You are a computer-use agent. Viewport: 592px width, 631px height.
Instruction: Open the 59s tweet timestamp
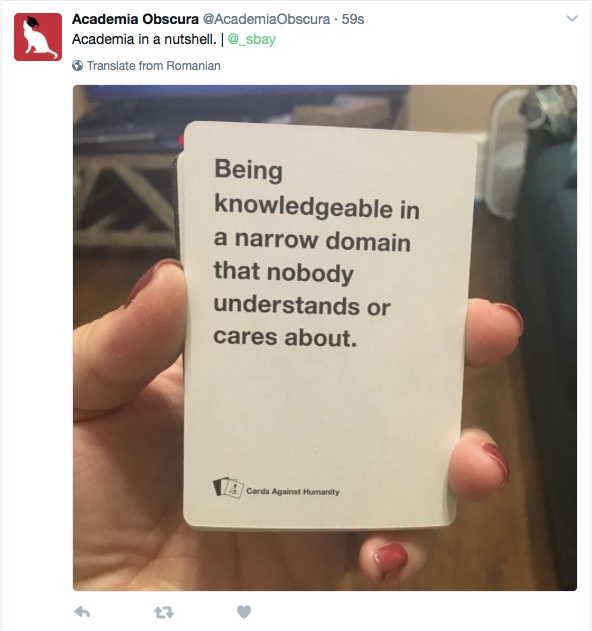click(x=353, y=19)
